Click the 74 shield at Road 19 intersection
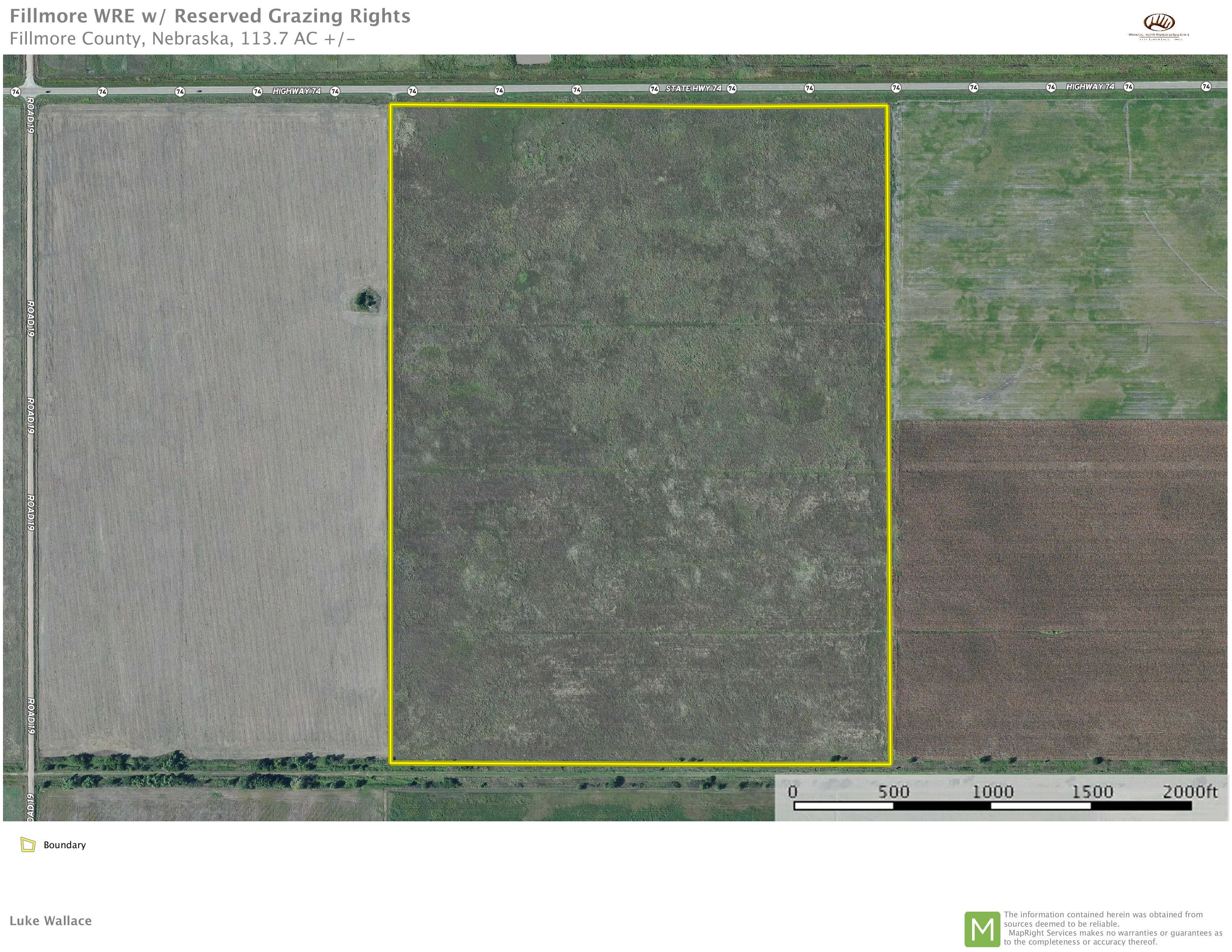 [16, 92]
